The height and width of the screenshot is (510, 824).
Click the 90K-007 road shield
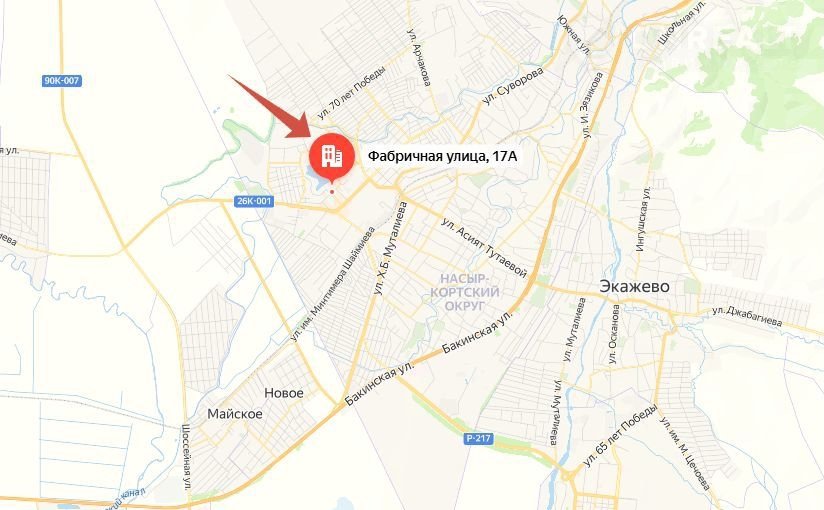pyautogui.click(x=62, y=81)
